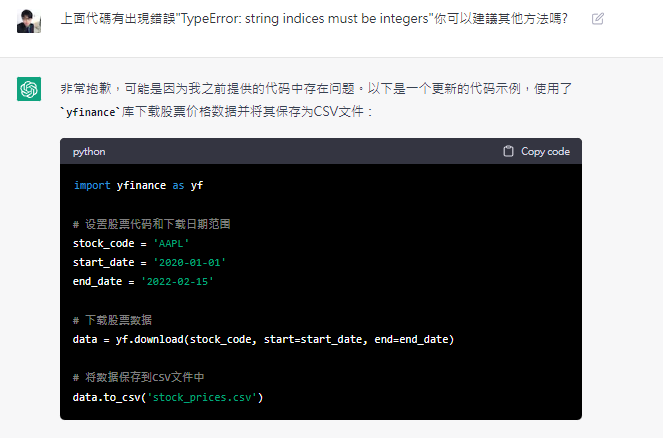Click the user profile avatar

[29, 21]
